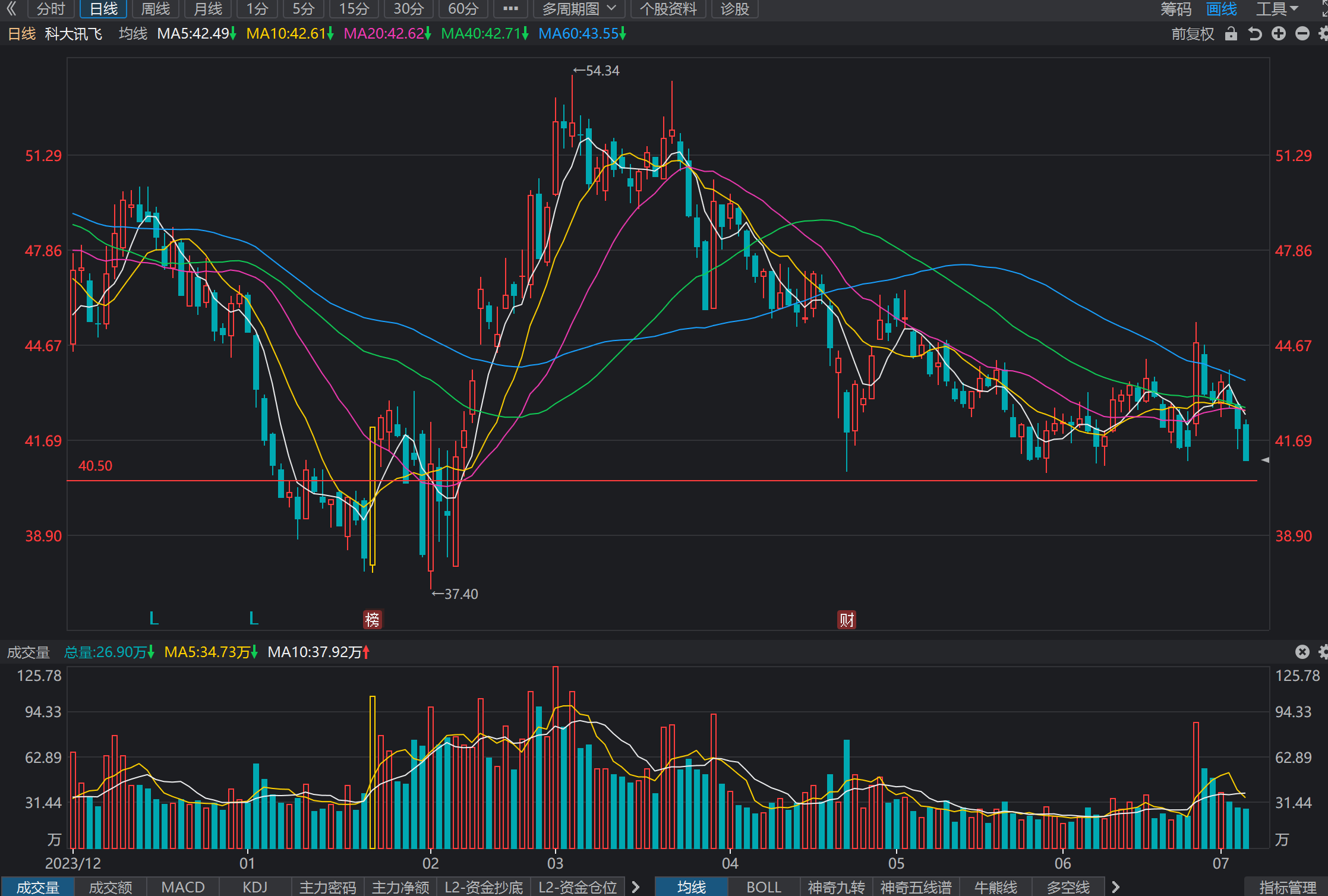Zoom in chart with plus icon
This screenshot has width=1328, height=896.
1279,34
